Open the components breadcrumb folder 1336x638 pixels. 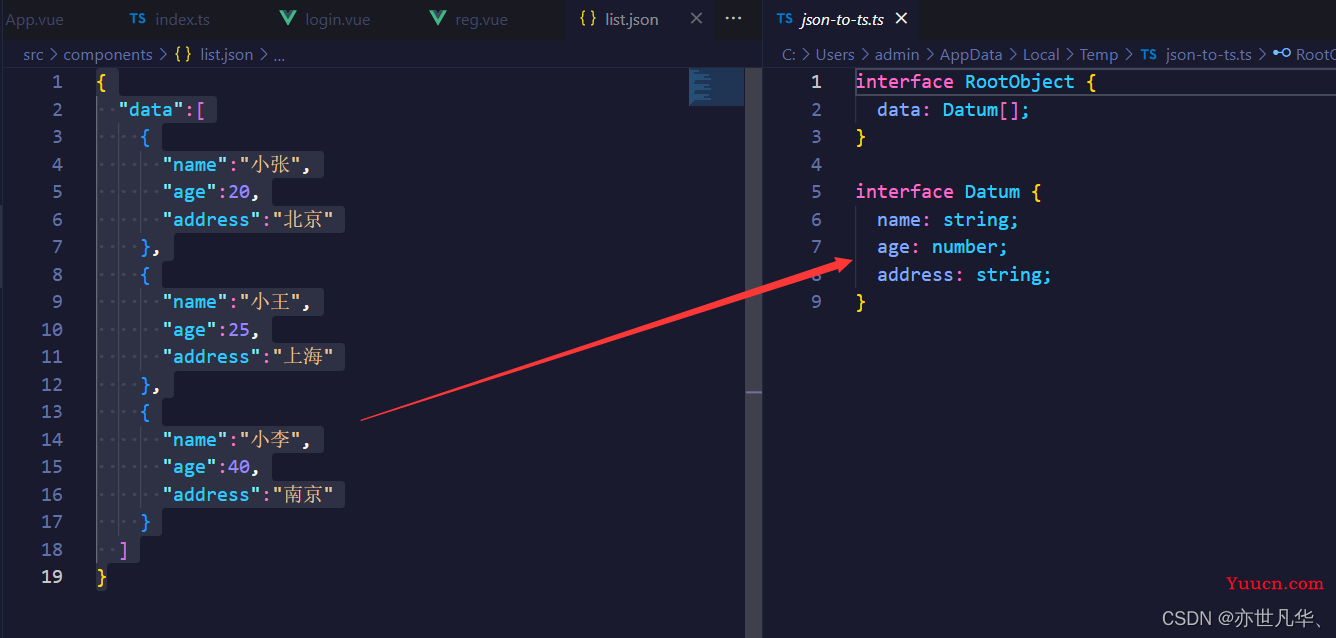pos(108,55)
